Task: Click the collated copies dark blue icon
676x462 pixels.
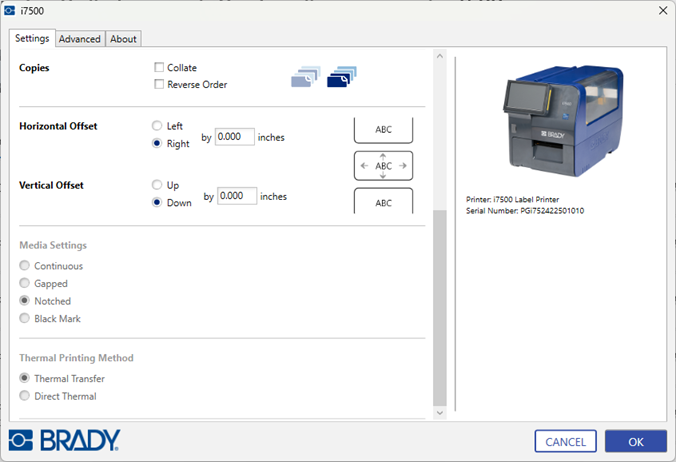Action: [342, 77]
